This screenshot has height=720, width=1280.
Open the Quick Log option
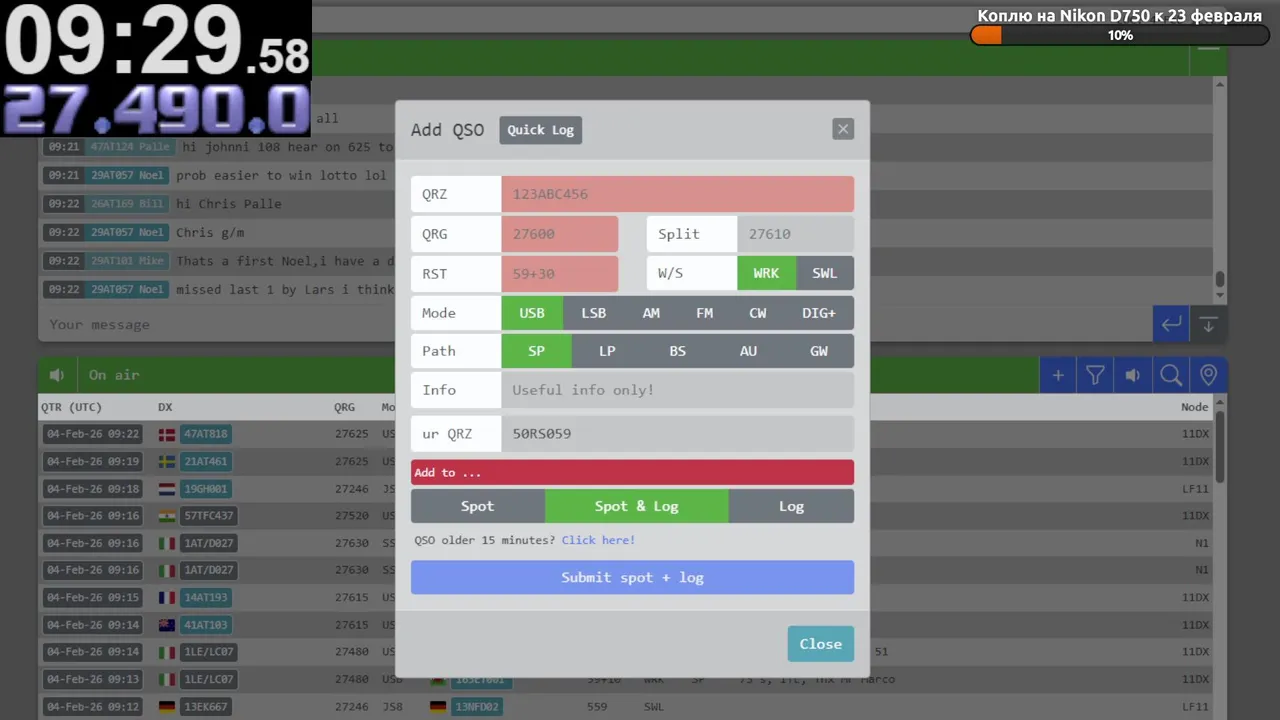(540, 130)
